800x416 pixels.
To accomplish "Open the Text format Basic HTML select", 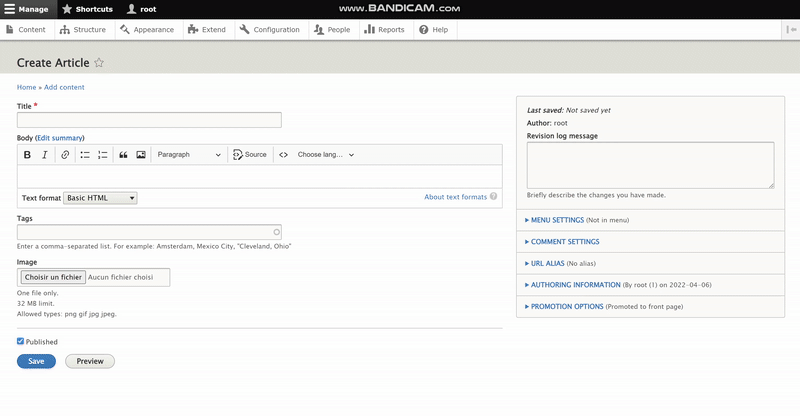I will (100, 198).
